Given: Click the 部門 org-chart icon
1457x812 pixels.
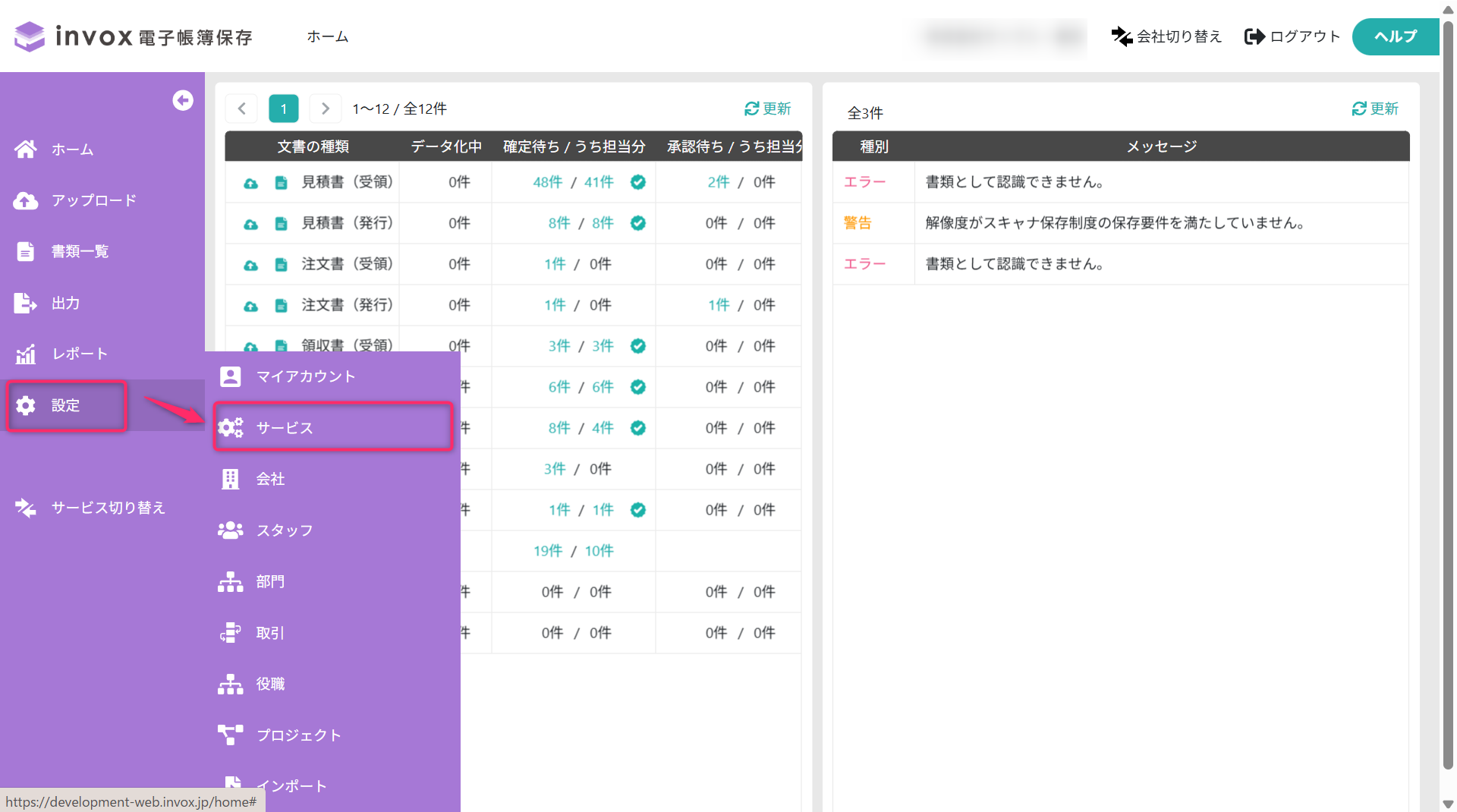Looking at the screenshot, I should (230, 581).
